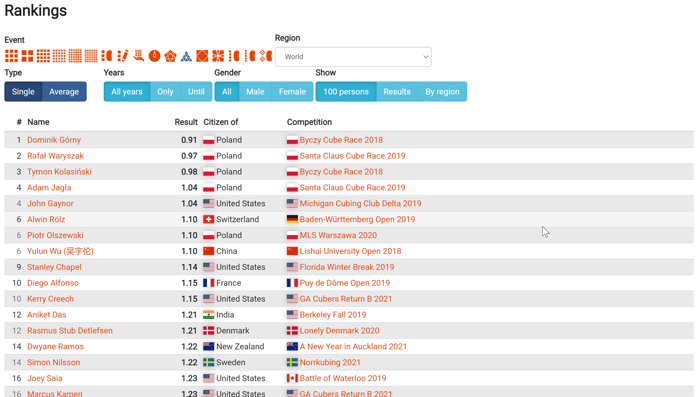Open Aniket Das's profile link

tap(46, 315)
